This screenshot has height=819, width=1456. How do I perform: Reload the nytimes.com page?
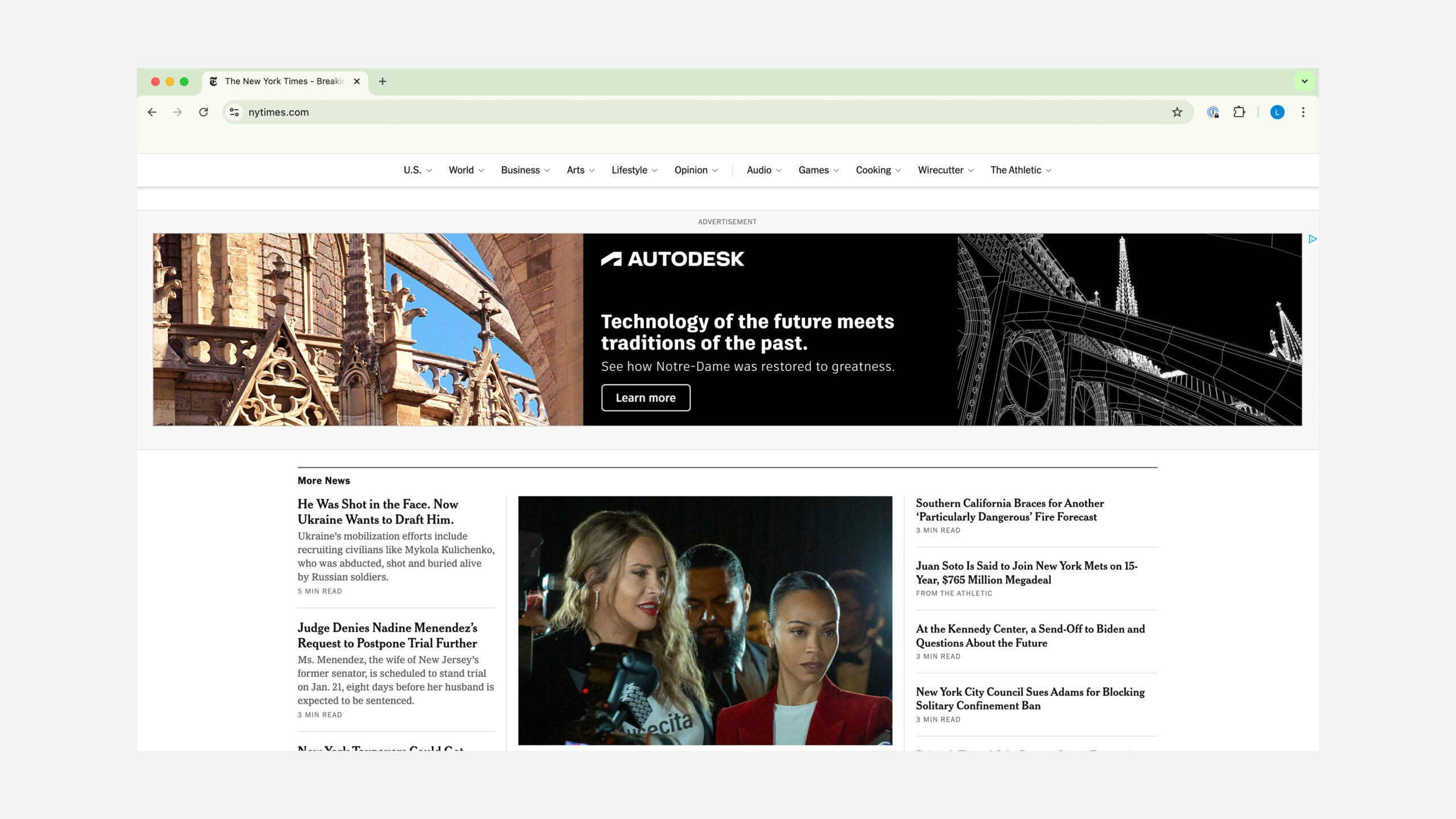point(204,112)
